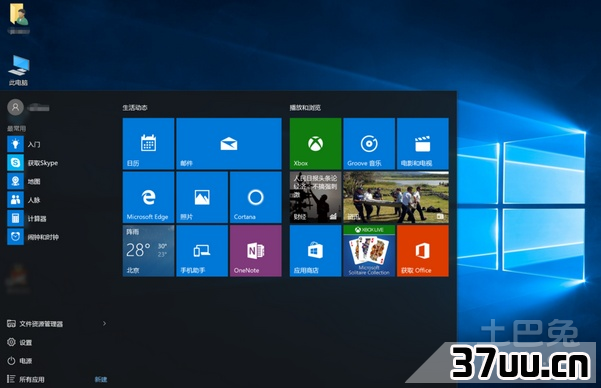Viewport: 601px width, 388px height.
Task: Open the Groove 音乐 tile
Action: (x=369, y=143)
